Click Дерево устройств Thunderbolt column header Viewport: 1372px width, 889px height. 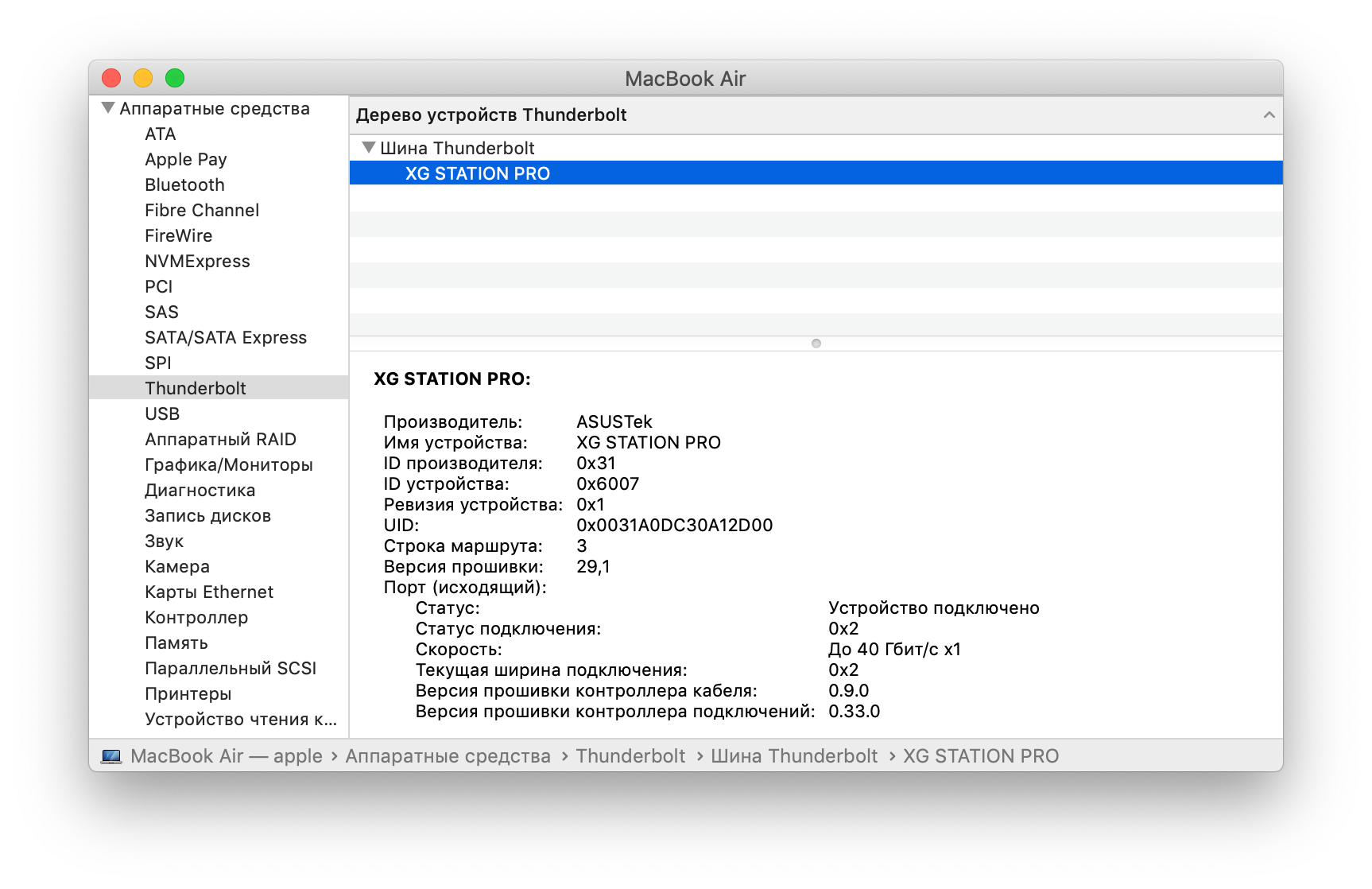click(x=491, y=115)
